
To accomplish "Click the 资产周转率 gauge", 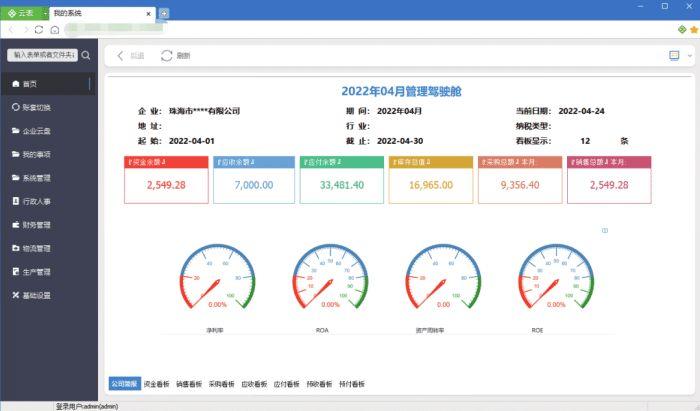I will [443, 277].
